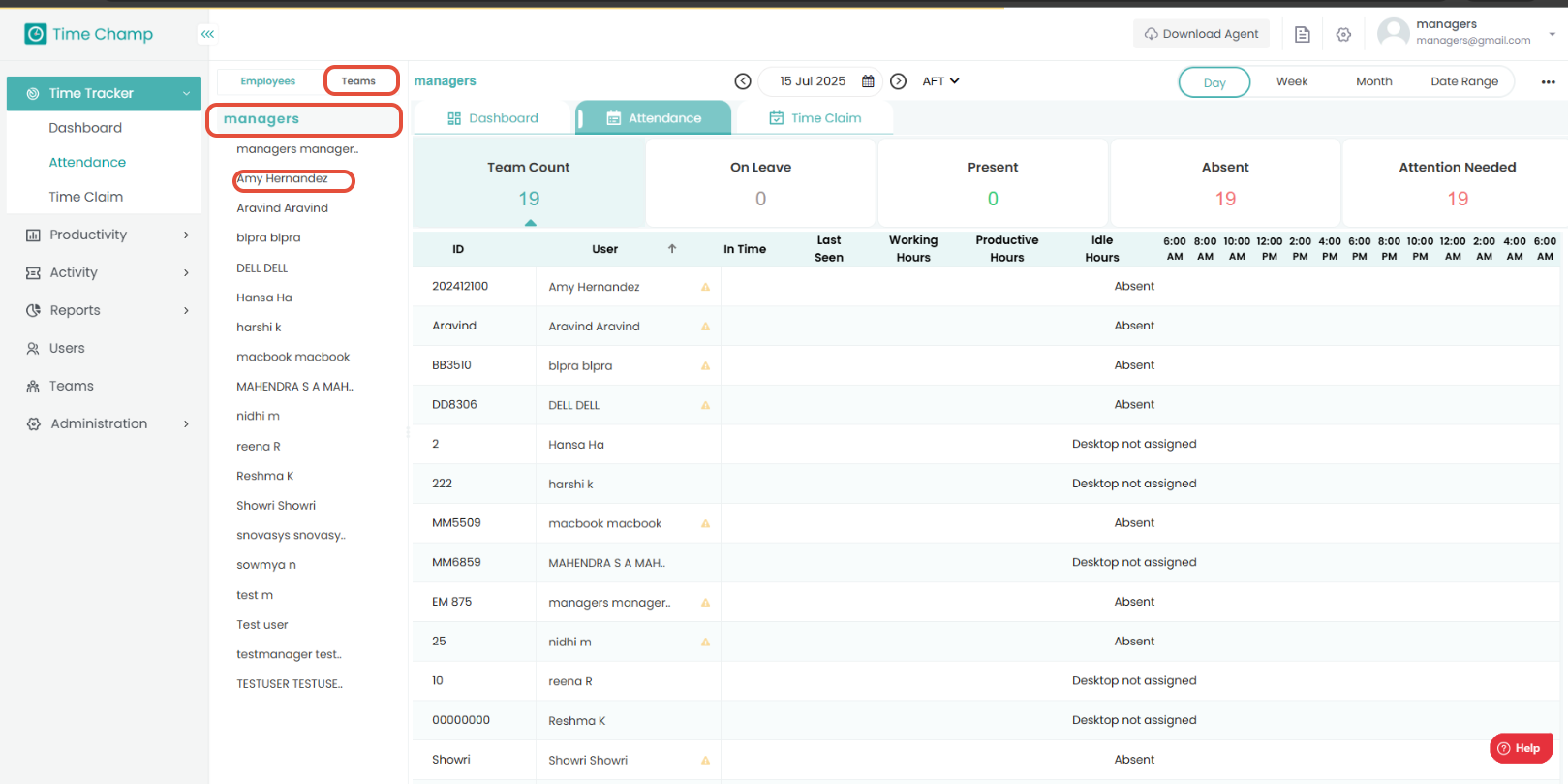Screen dimensions: 1568x784
Task: Click the Team Count card
Action: click(529, 183)
